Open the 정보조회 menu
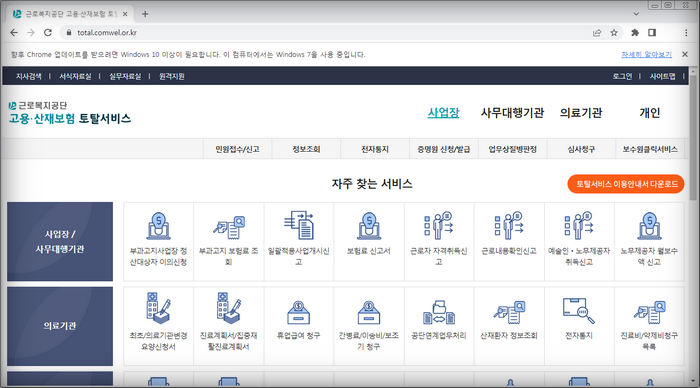This screenshot has width=700, height=388. [306, 149]
